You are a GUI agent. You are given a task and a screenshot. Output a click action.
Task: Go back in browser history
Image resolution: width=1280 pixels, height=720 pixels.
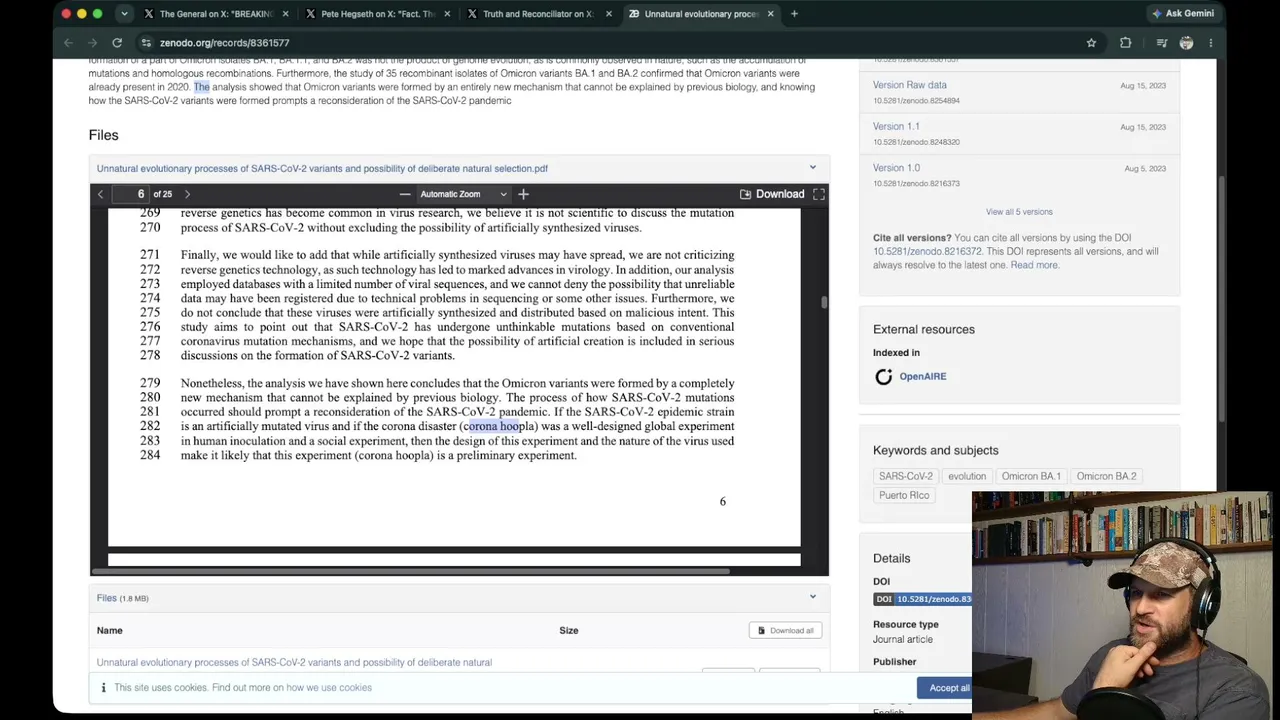68,43
